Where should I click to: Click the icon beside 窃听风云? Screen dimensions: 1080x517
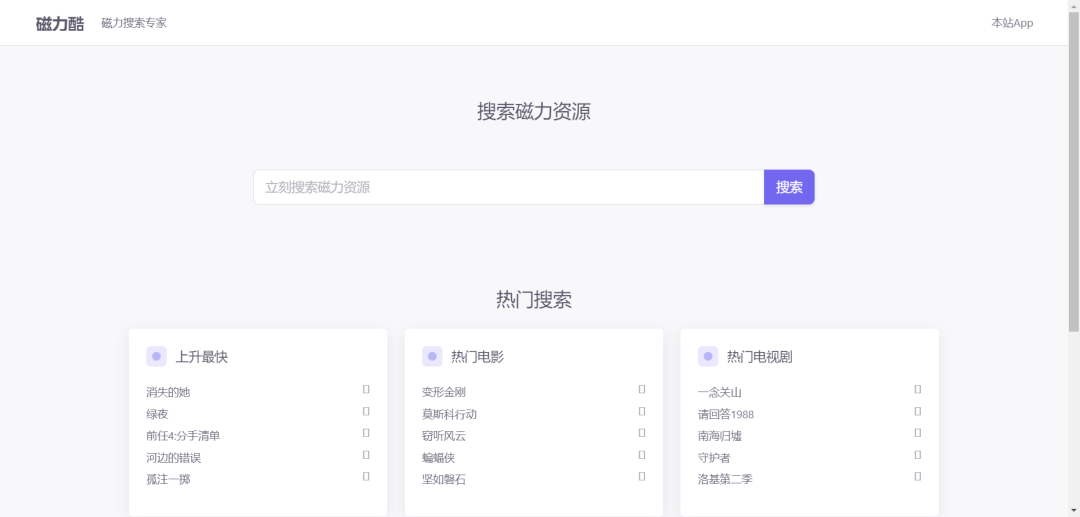641,432
